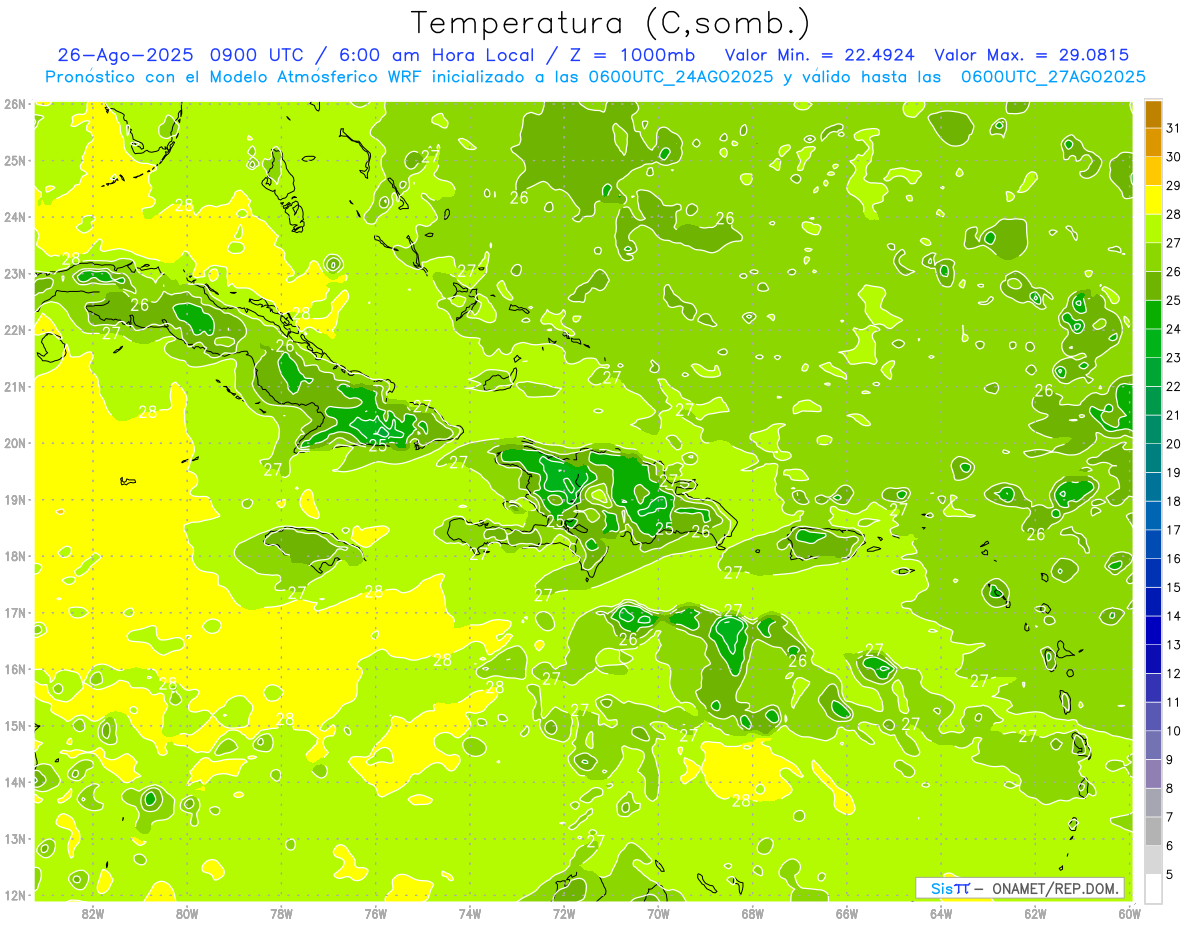The width and height of the screenshot is (1200, 927).
Task: Click the "78W" longitude axis label
Action: [x=281, y=913]
